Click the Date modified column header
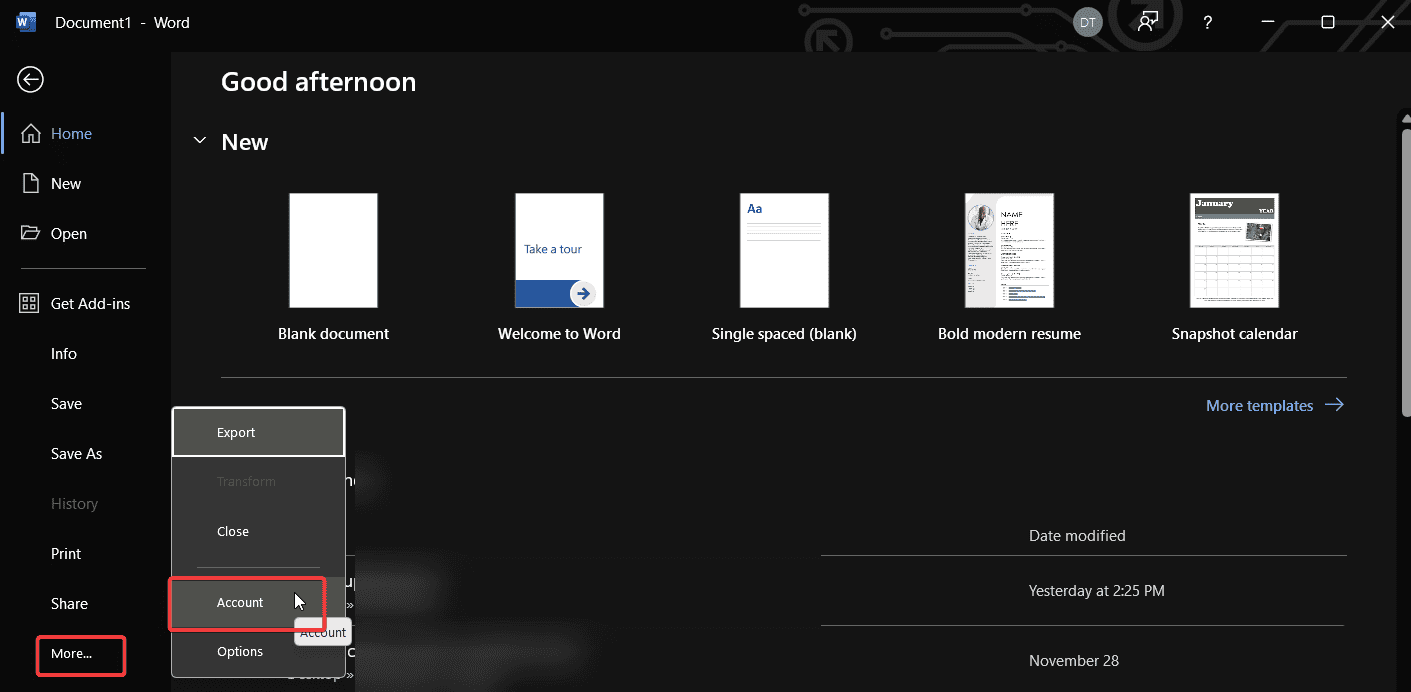The height and width of the screenshot is (692, 1411). 1077,536
